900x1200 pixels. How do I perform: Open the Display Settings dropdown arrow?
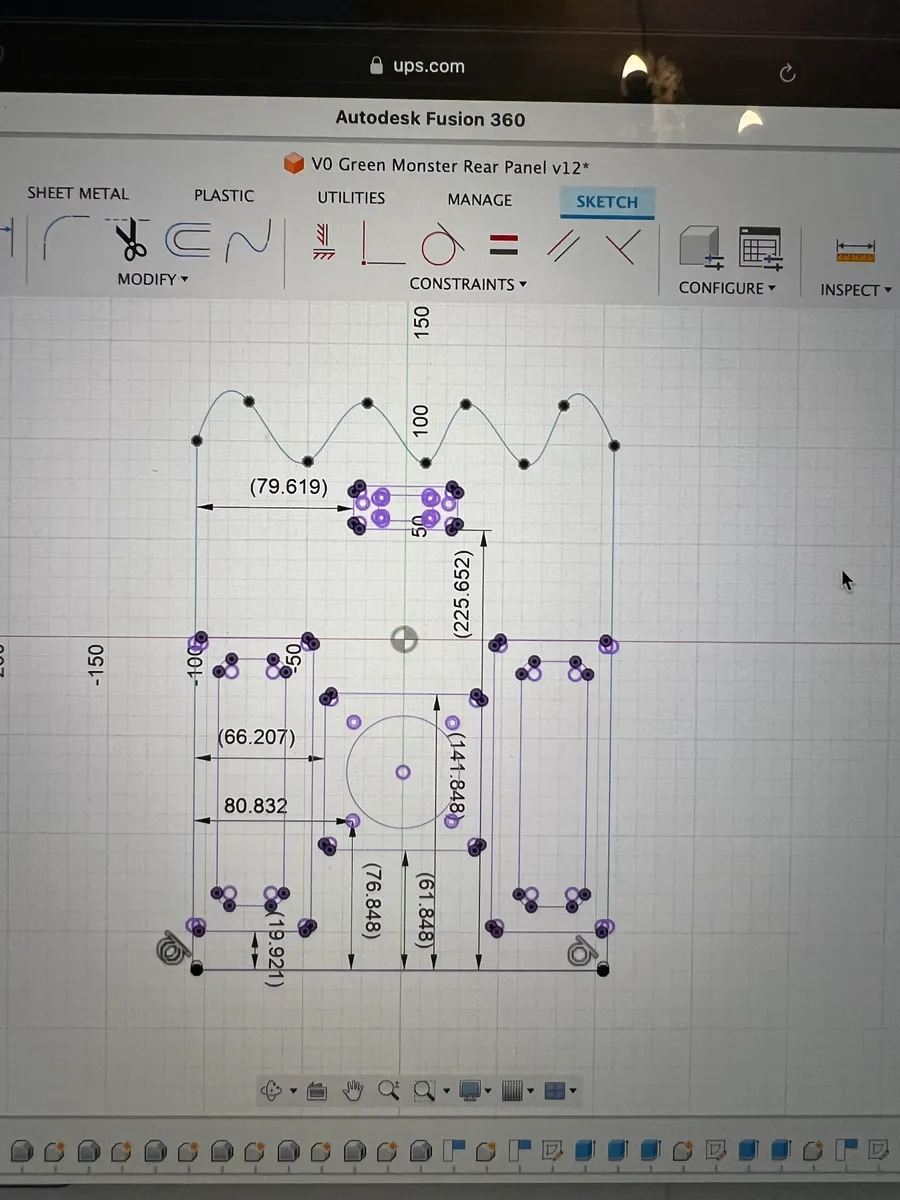click(489, 1091)
